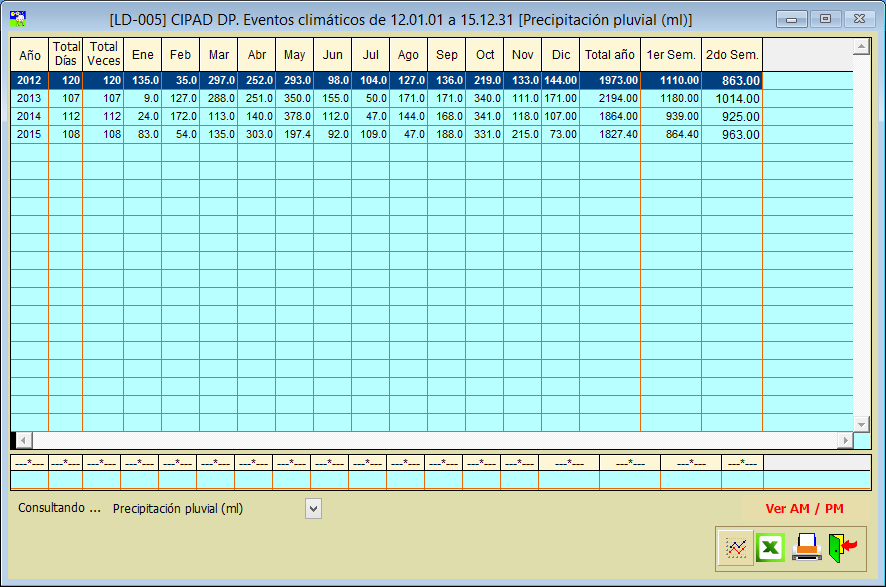The width and height of the screenshot is (886, 587).
Task: Print the precipitation report
Action: point(806,548)
